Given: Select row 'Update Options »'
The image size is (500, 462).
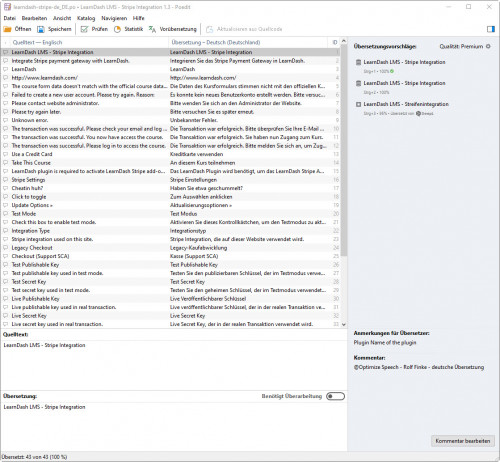Looking at the screenshot, I should tap(171, 205).
